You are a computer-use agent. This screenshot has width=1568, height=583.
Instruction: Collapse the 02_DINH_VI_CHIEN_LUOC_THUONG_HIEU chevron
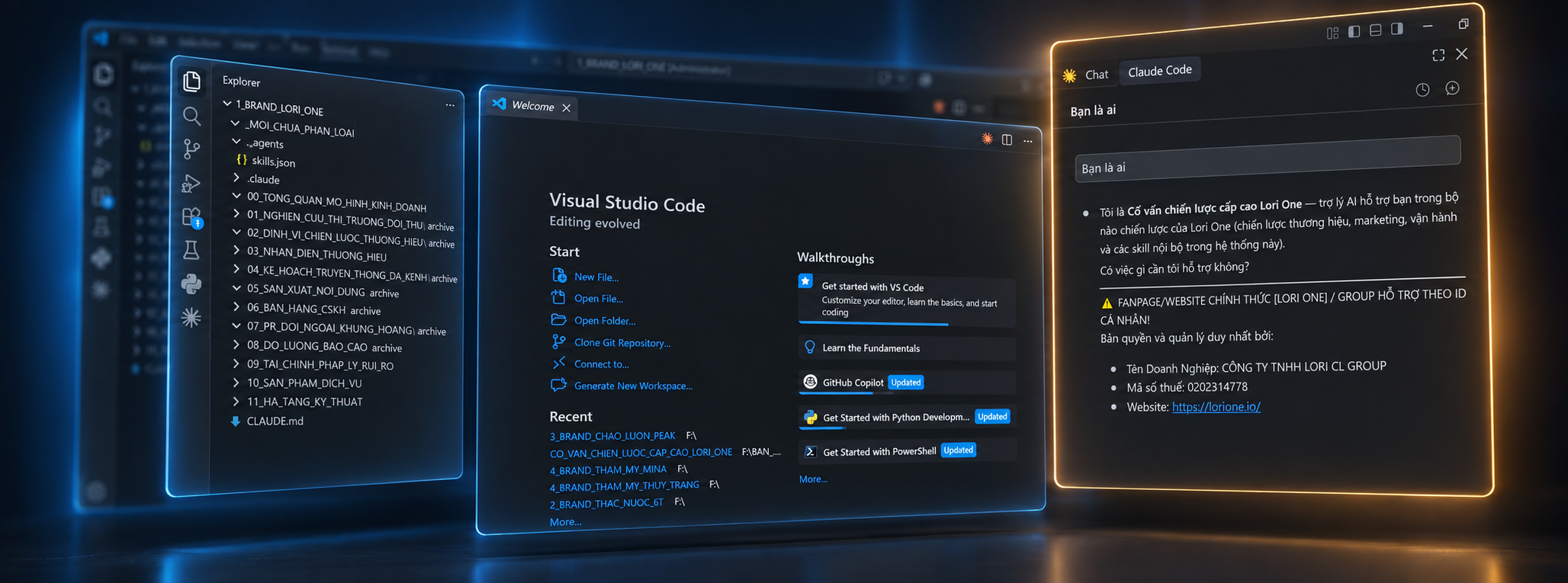[236, 232]
